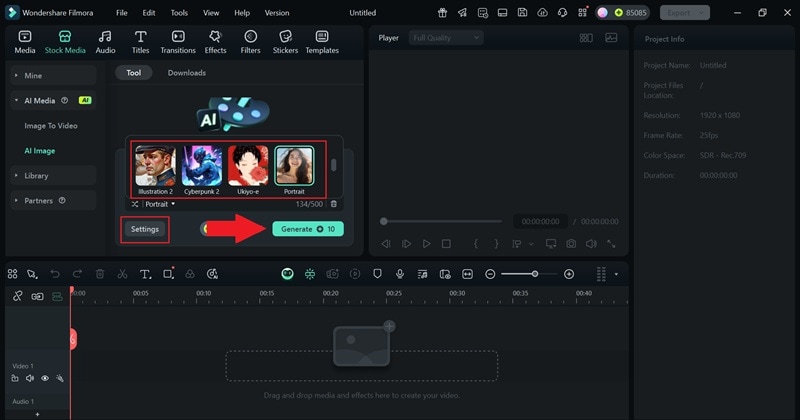Open the Full Quality player dropdown
This screenshot has width=800, height=420.
pyautogui.click(x=446, y=38)
